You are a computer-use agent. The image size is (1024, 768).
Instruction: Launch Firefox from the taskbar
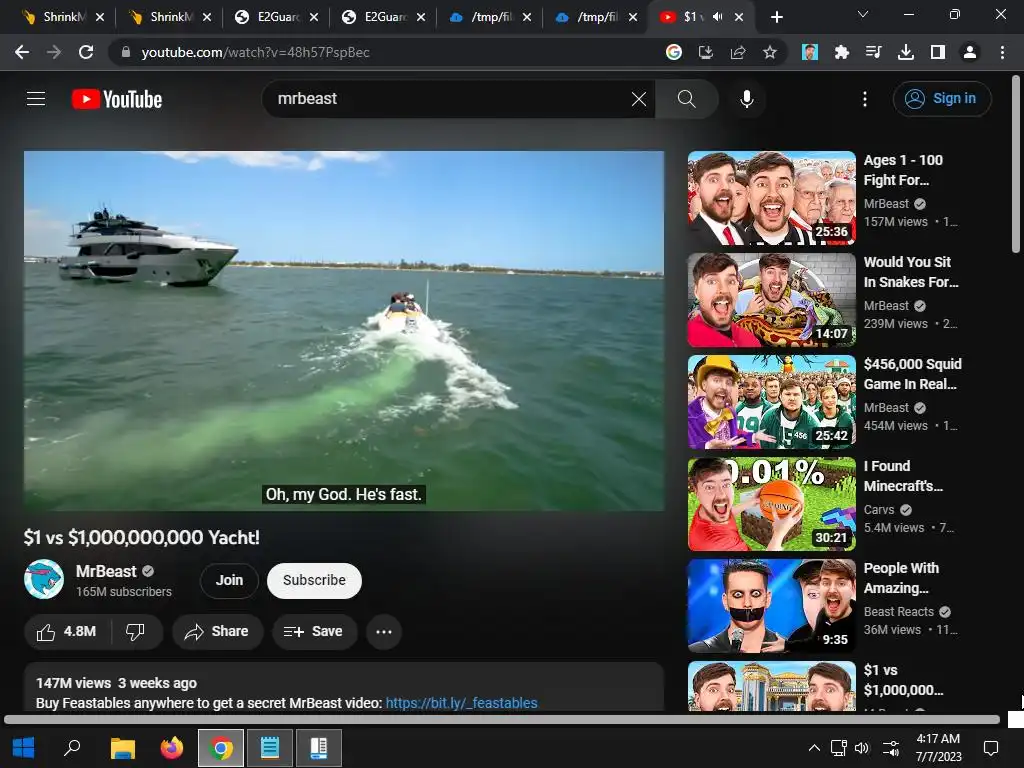pos(172,748)
